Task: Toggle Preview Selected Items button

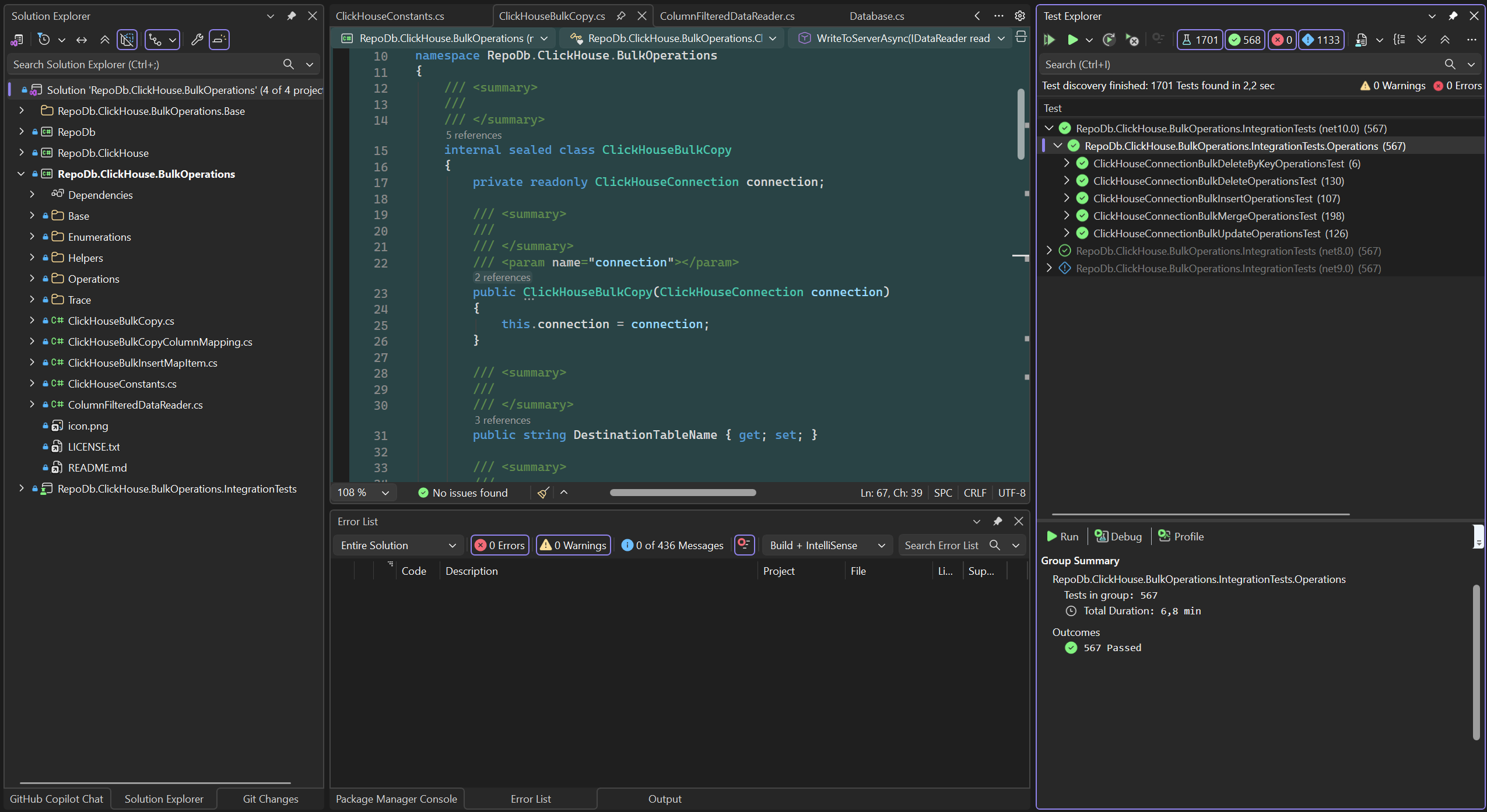Action: point(219,40)
